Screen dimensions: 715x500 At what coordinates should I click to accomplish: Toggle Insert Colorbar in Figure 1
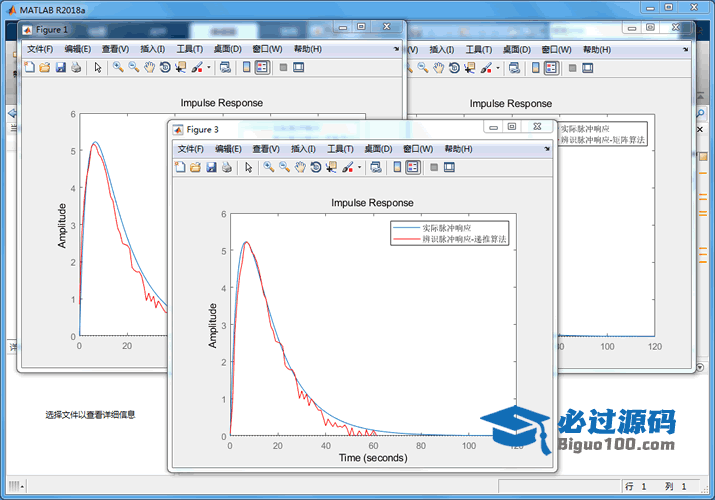pos(247,67)
